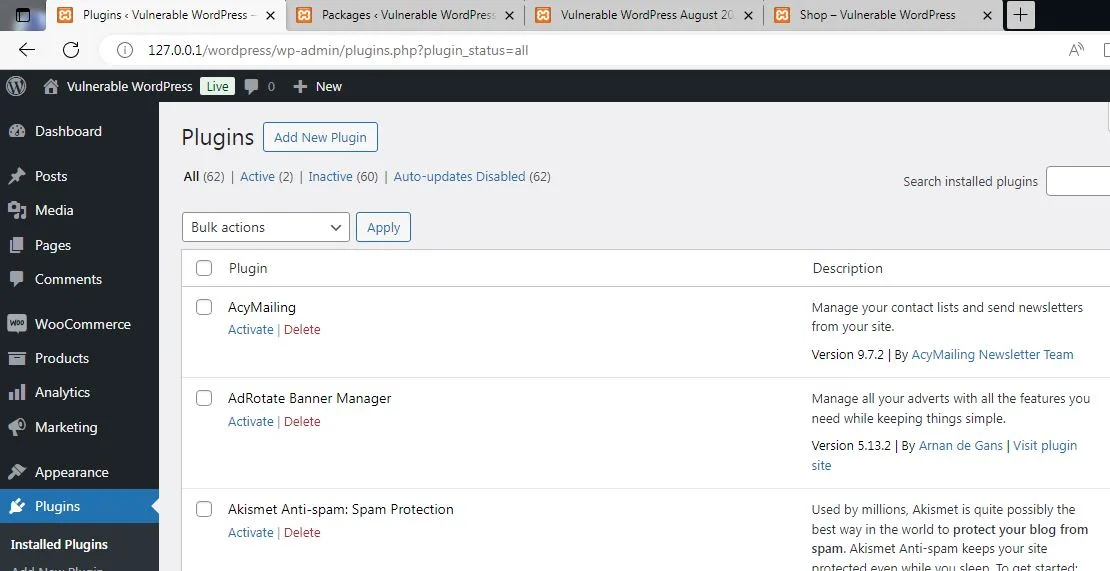Open the browser tab actions menu icon
This screenshot has width=1110, height=571.
23,15
